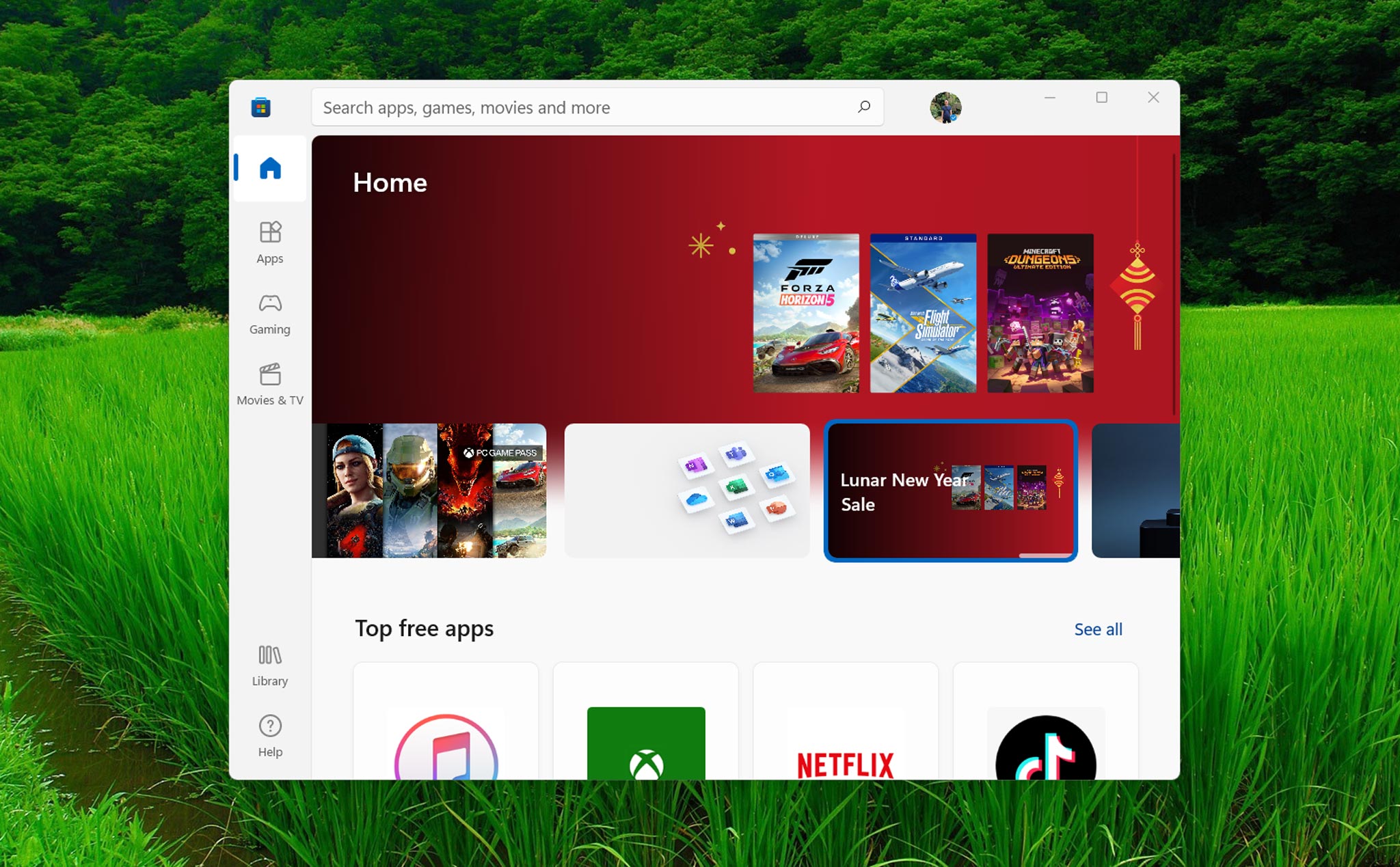The width and height of the screenshot is (1400, 867).
Task: Click the search magnifier icon
Action: pyautogui.click(x=863, y=107)
